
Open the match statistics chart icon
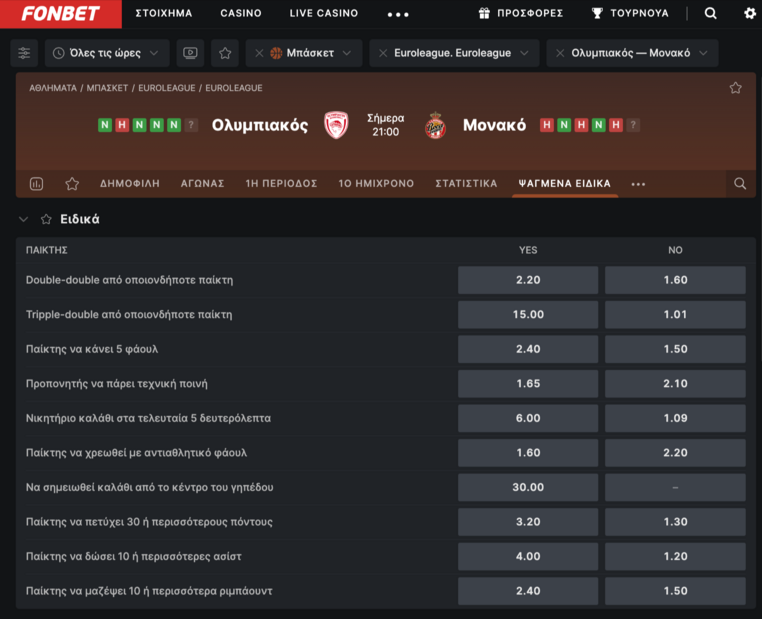(x=36, y=184)
